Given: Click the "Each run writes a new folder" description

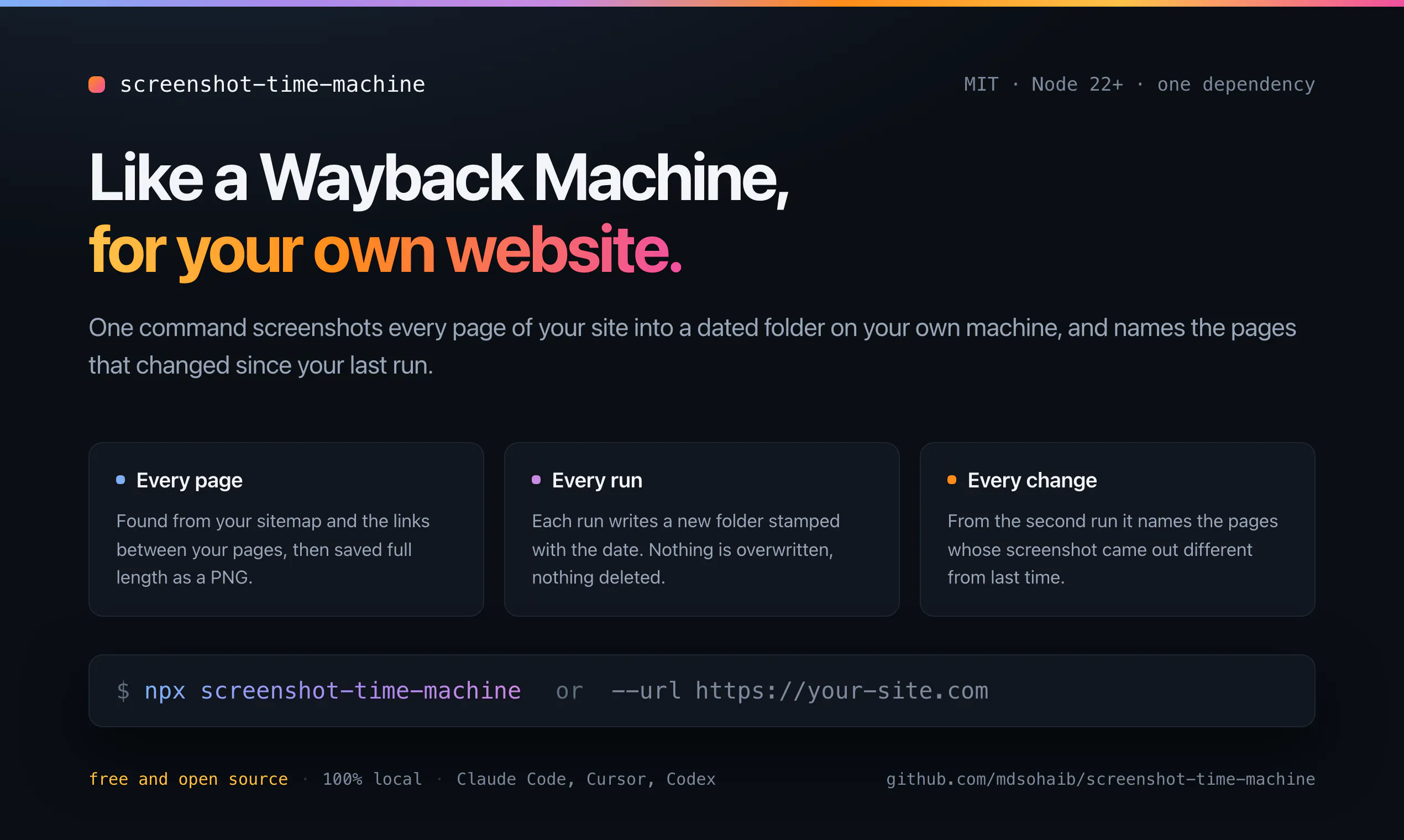Looking at the screenshot, I should pos(685,549).
